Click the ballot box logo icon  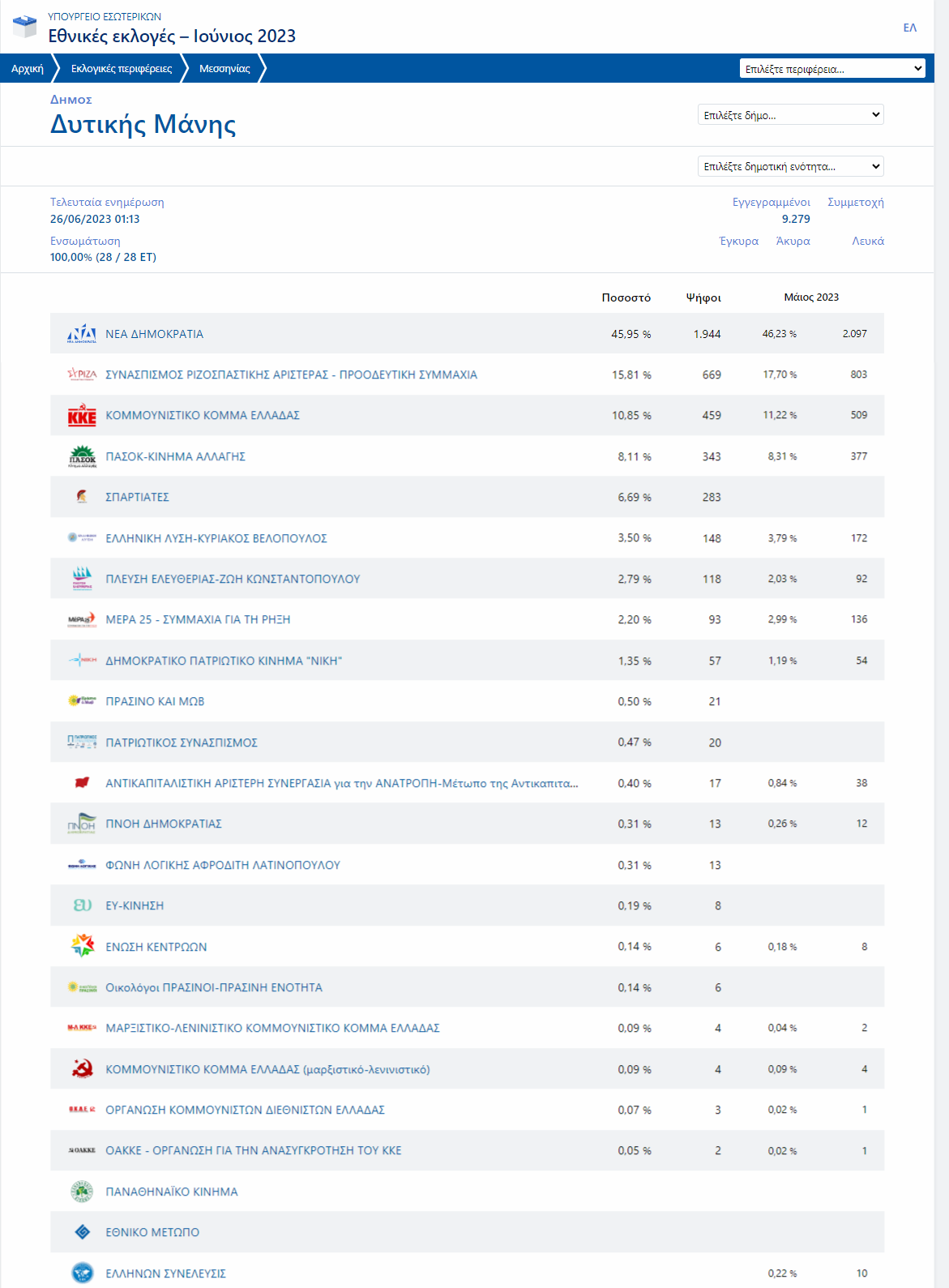point(24,26)
